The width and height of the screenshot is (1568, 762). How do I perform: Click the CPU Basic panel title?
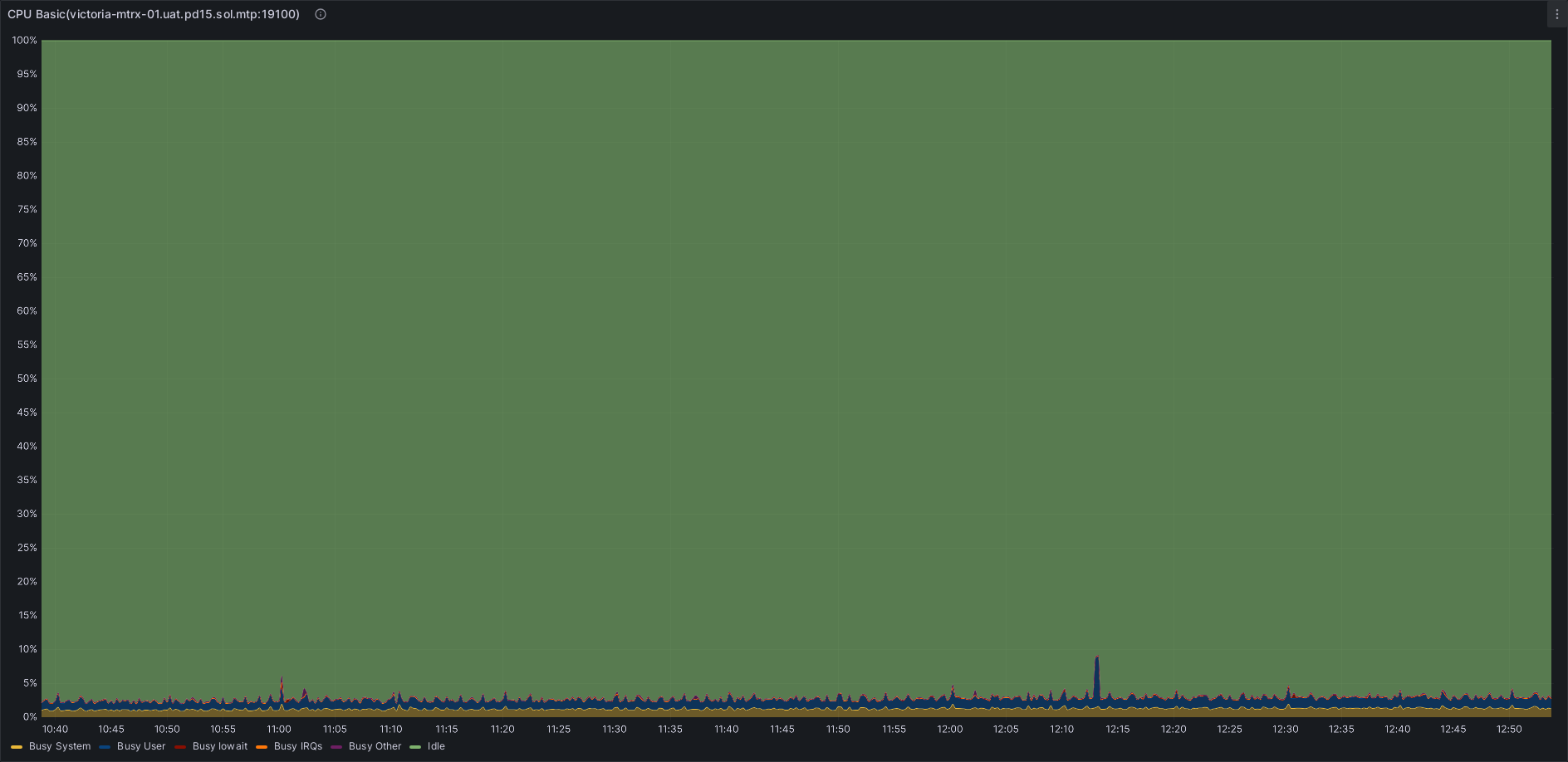[154, 14]
